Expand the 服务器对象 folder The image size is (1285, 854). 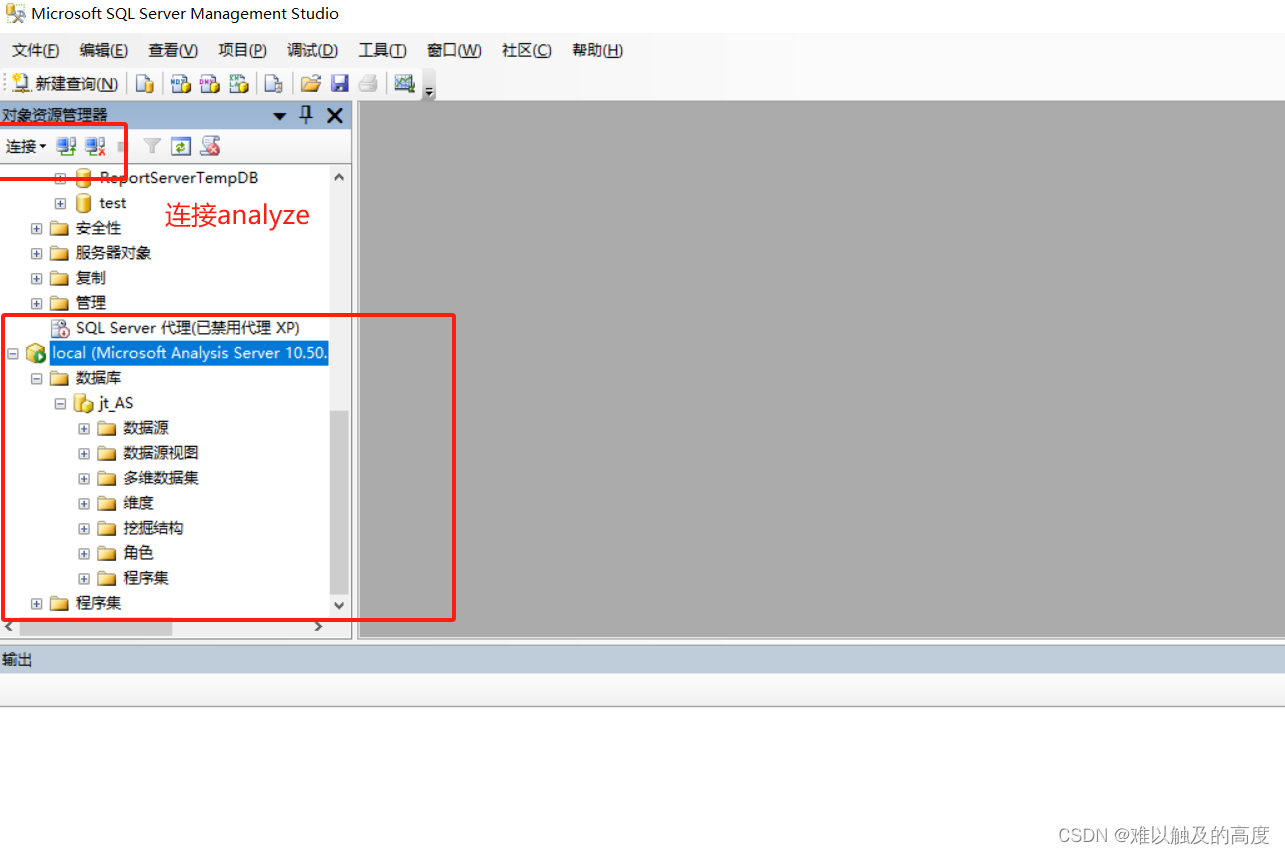(x=37, y=253)
